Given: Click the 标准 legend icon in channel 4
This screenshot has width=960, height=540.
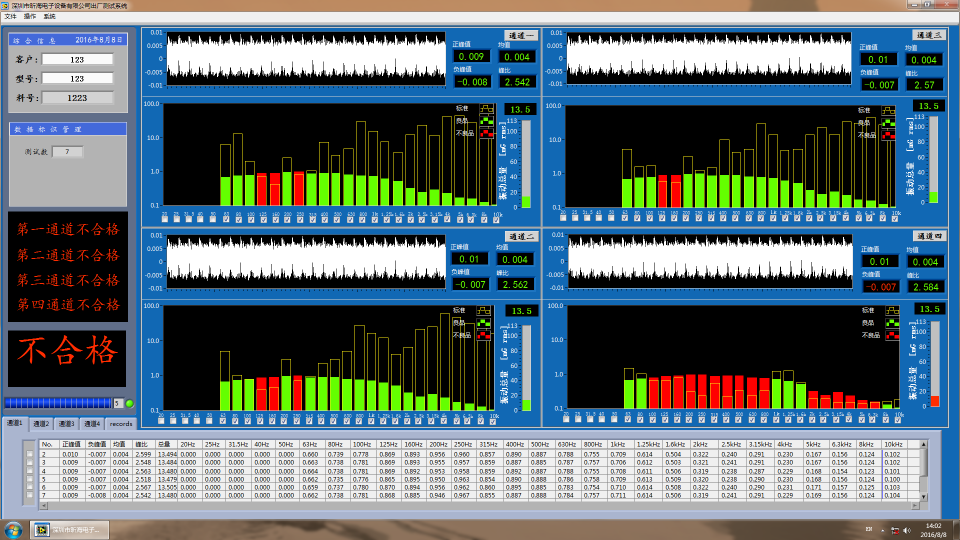Looking at the screenshot, I should point(890,313).
